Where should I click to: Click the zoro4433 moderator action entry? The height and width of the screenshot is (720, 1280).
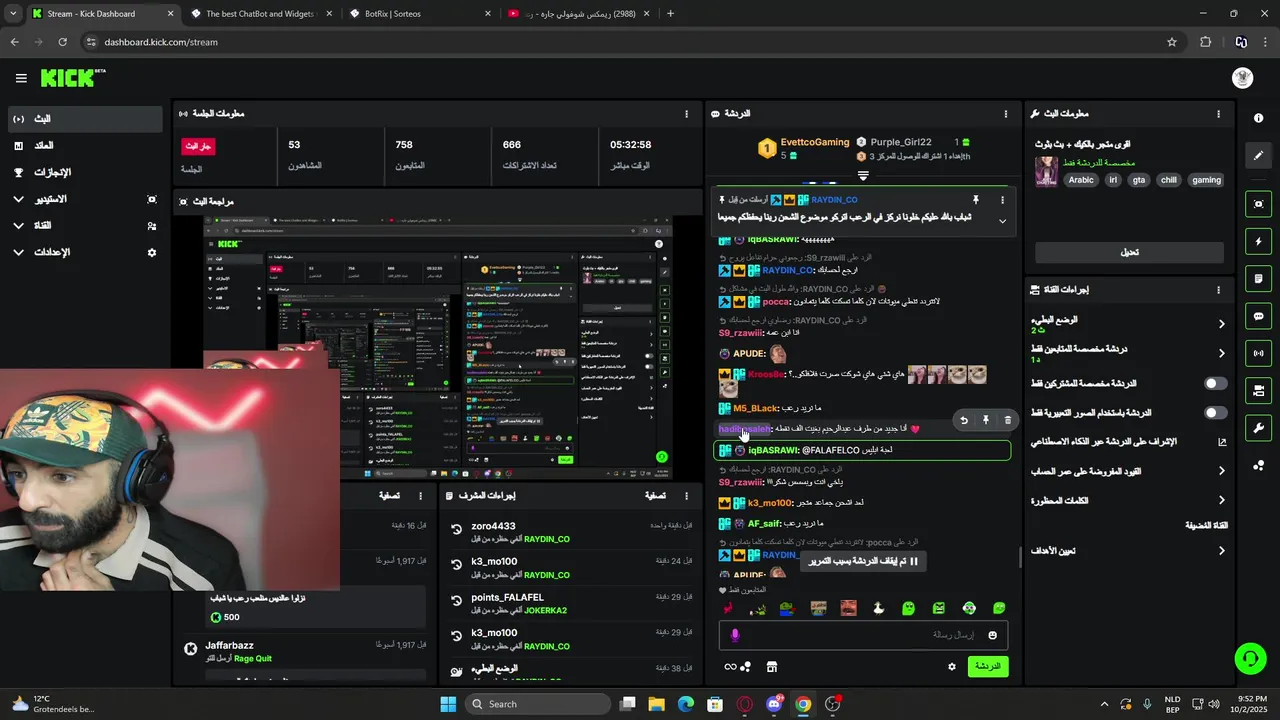tap(570, 532)
